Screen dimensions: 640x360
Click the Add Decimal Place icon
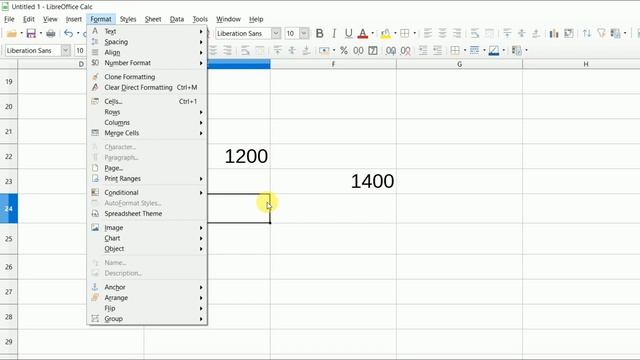pos(391,51)
